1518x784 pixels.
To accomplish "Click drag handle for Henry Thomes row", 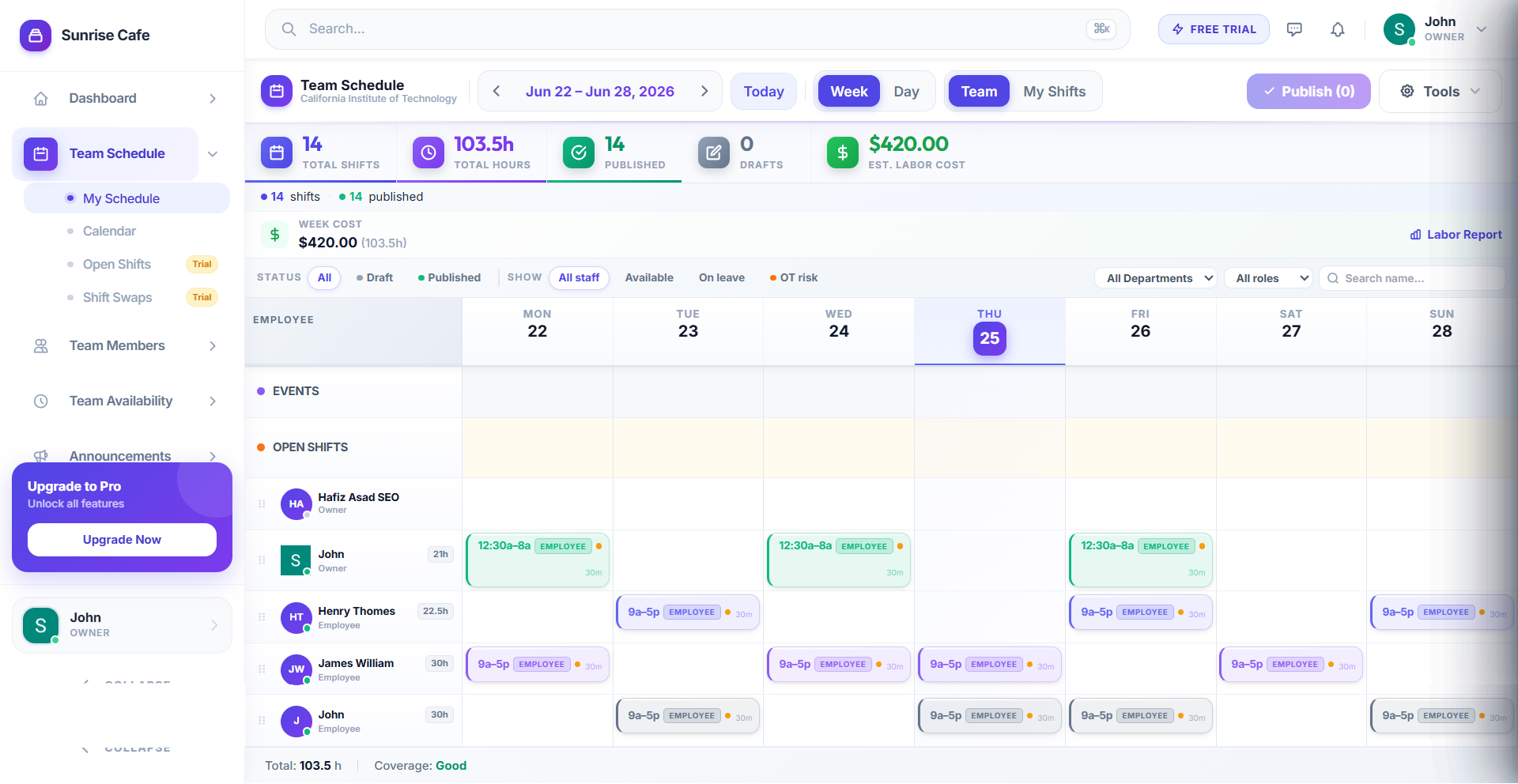I will tap(262, 617).
